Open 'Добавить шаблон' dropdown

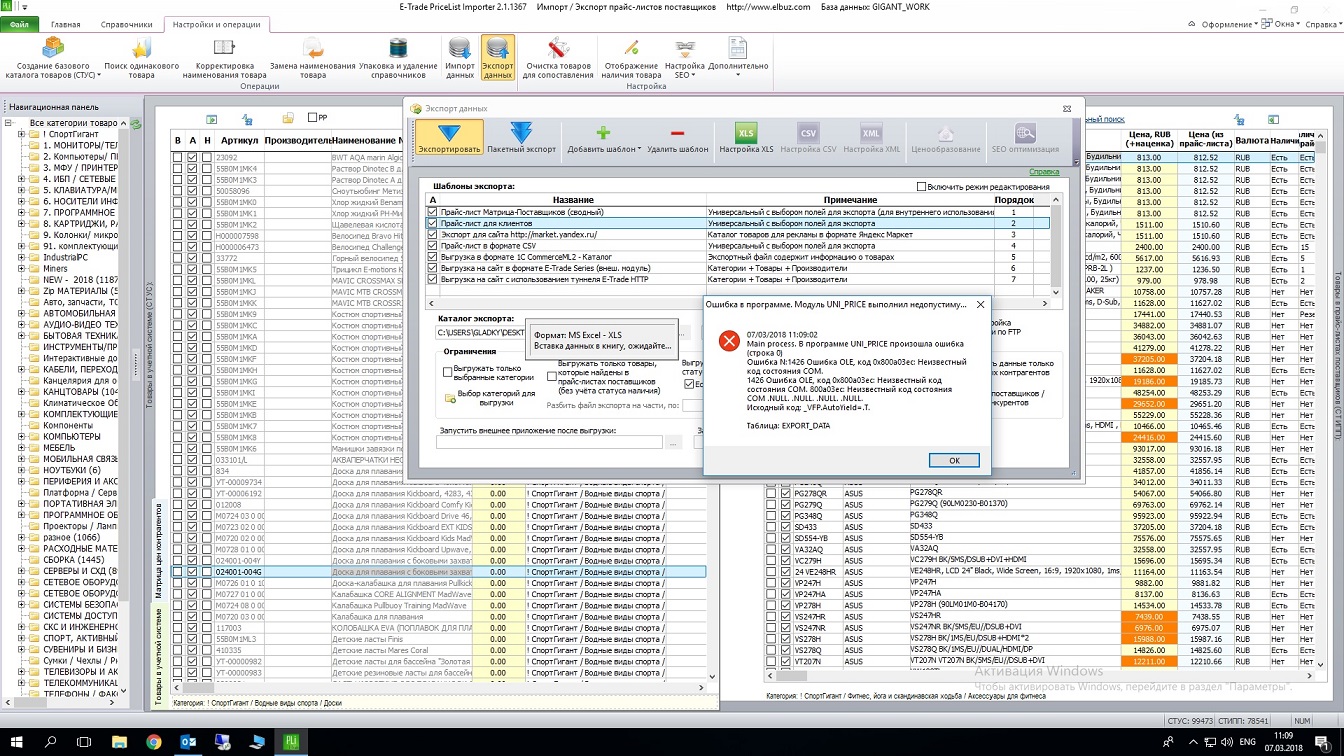(x=603, y=138)
